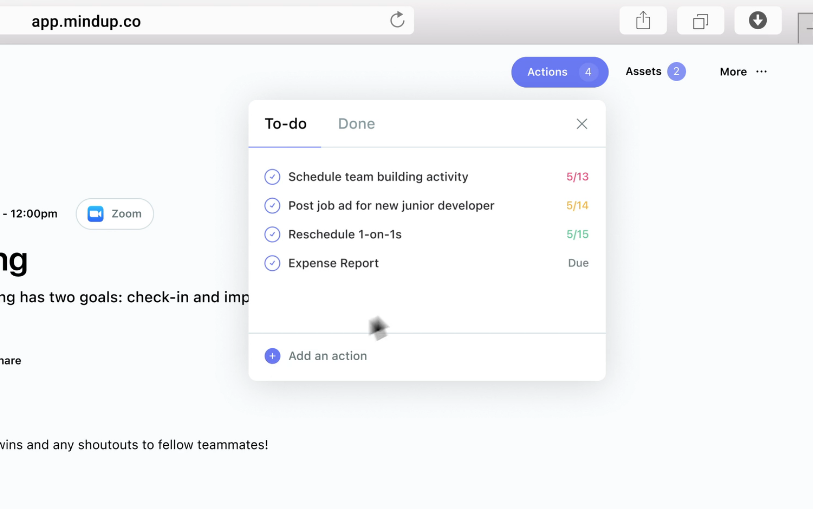The image size is (813, 509).
Task: Toggle the Actions button
Action: [559, 72]
